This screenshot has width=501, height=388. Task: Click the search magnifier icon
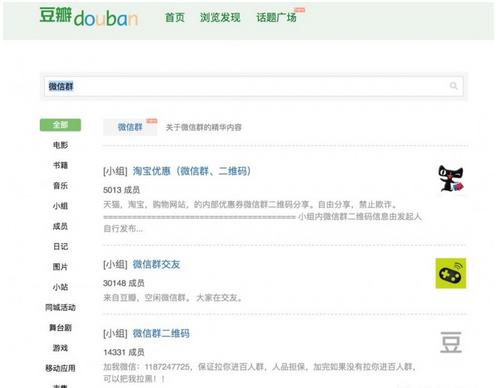point(453,86)
